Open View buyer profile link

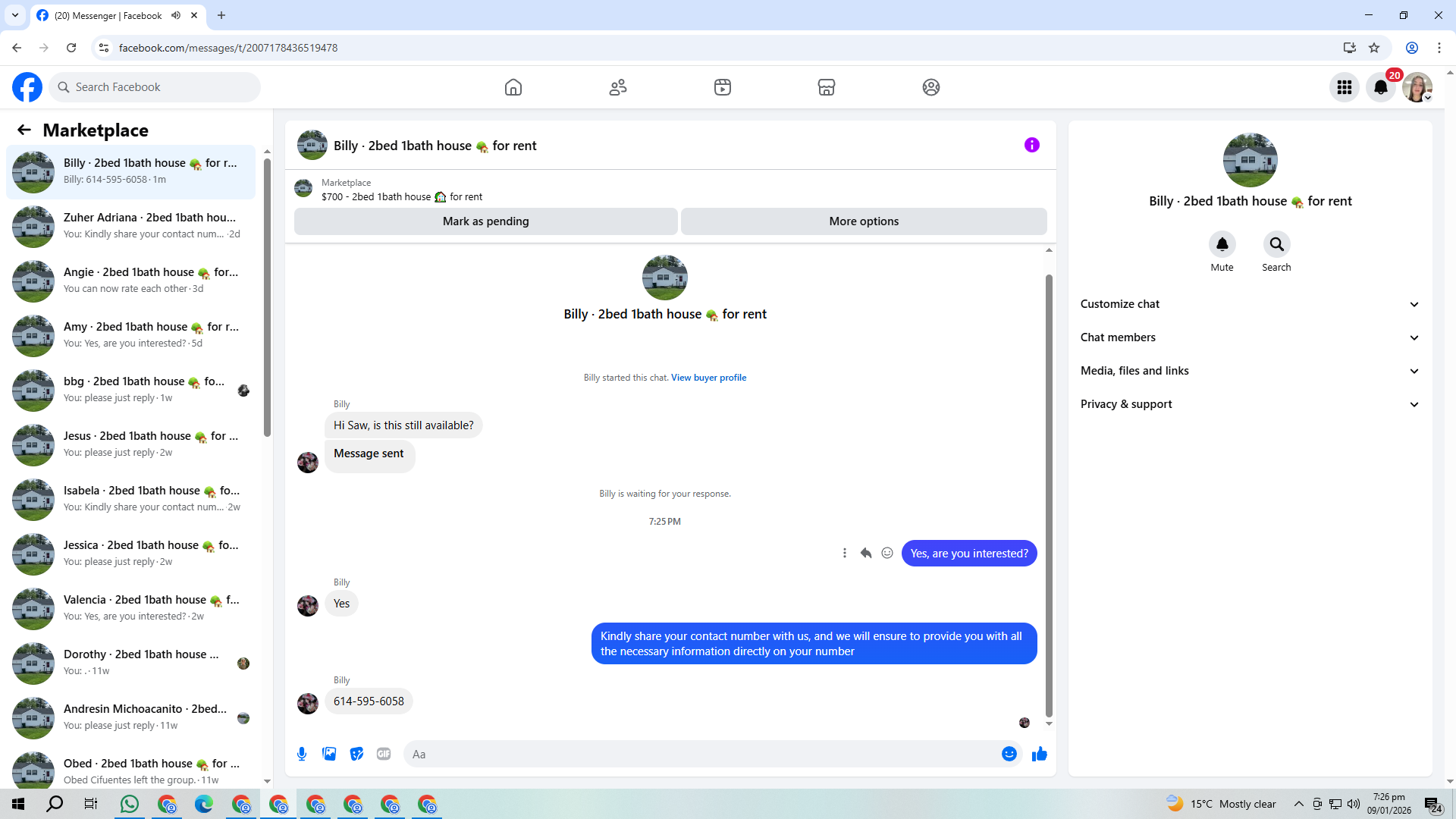click(x=708, y=378)
